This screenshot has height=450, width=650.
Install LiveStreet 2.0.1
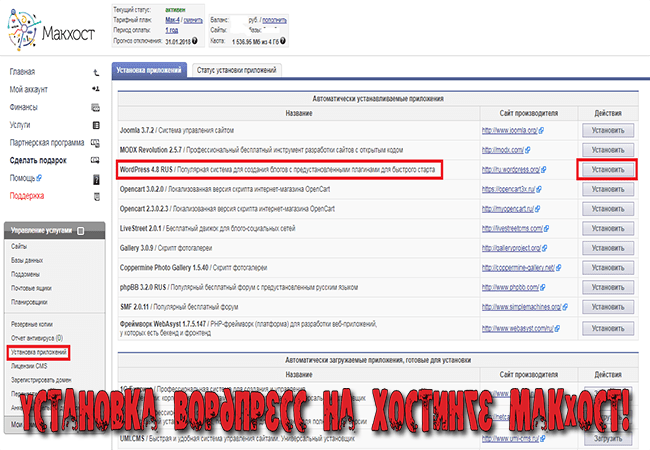pos(608,228)
